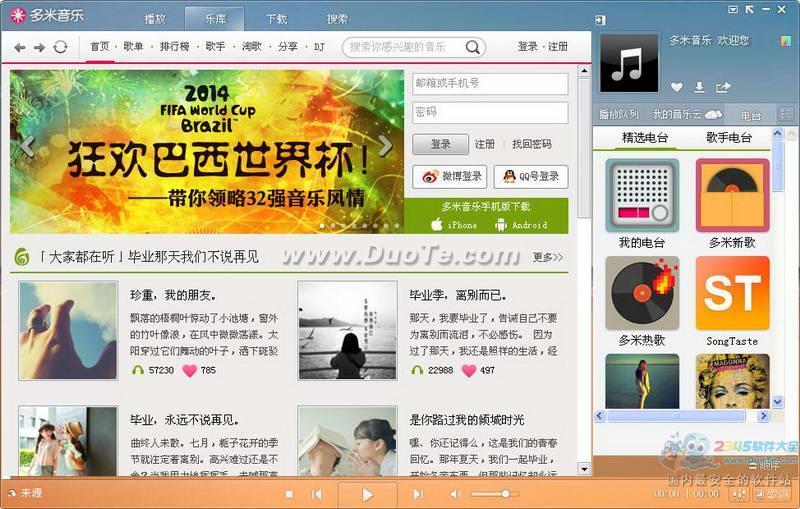
Task: Open the 多米新歌 station icon
Action: pyautogui.click(x=732, y=195)
